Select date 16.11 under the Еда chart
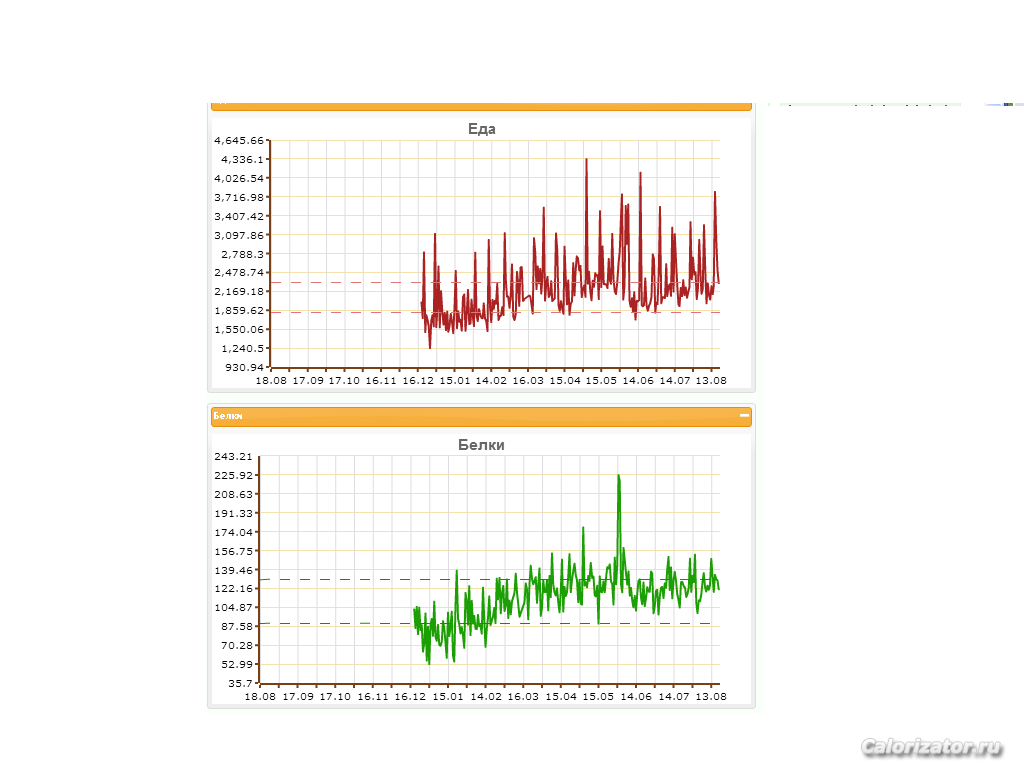This screenshot has height=768, width=1024. [x=381, y=380]
